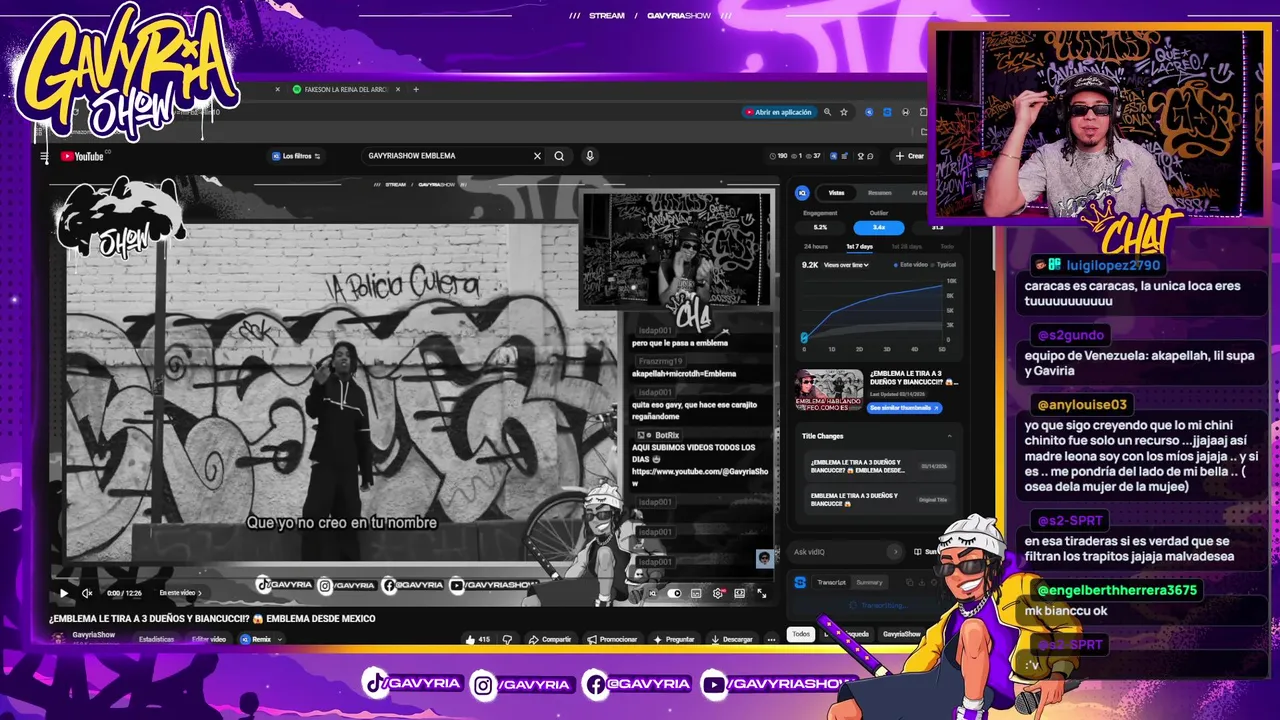Go to YouTube home via logo

pos(82,156)
